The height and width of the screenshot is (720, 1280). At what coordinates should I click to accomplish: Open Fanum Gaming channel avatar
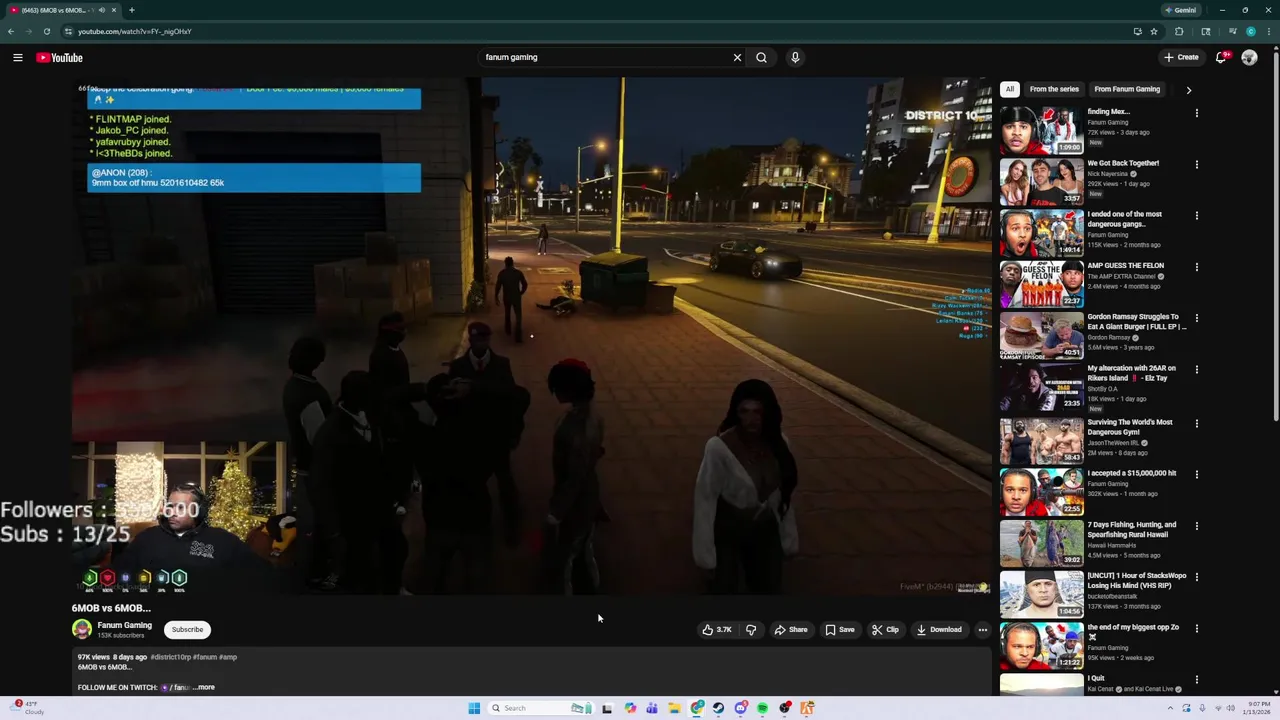[82, 629]
